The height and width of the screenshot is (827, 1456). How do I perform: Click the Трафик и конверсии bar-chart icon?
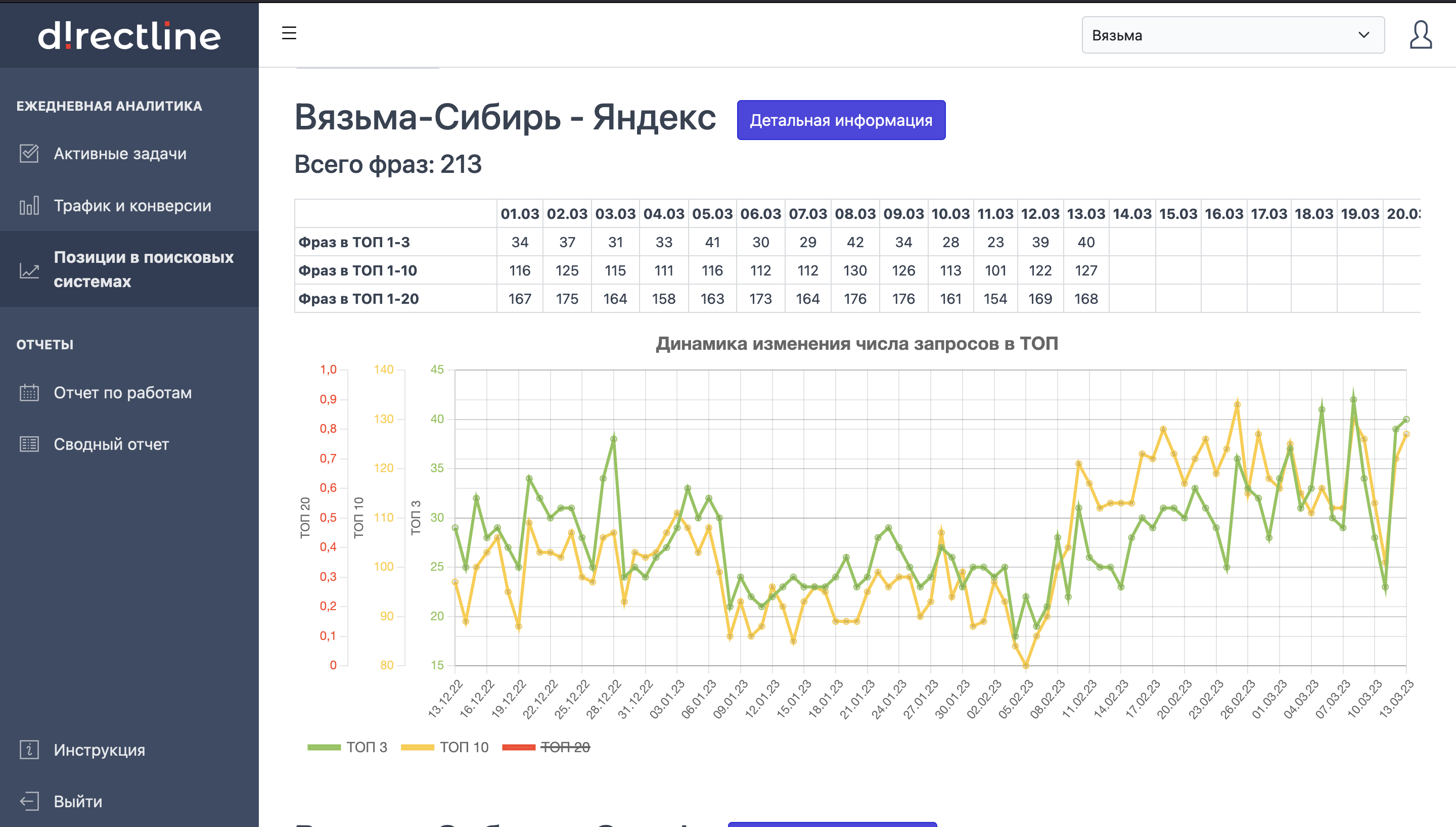tap(29, 206)
